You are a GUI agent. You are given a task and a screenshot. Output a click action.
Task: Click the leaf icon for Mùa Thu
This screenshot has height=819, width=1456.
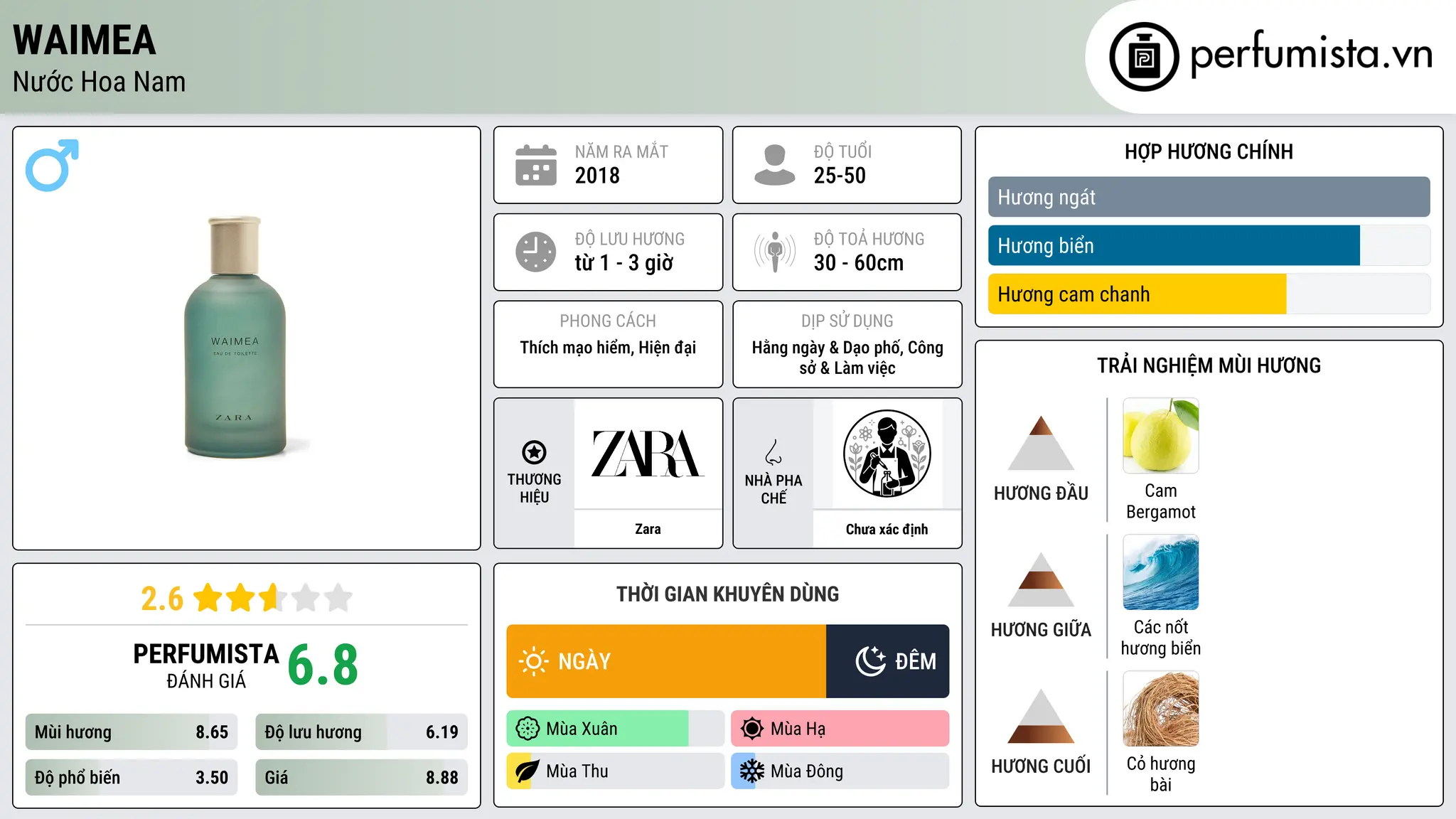528,771
